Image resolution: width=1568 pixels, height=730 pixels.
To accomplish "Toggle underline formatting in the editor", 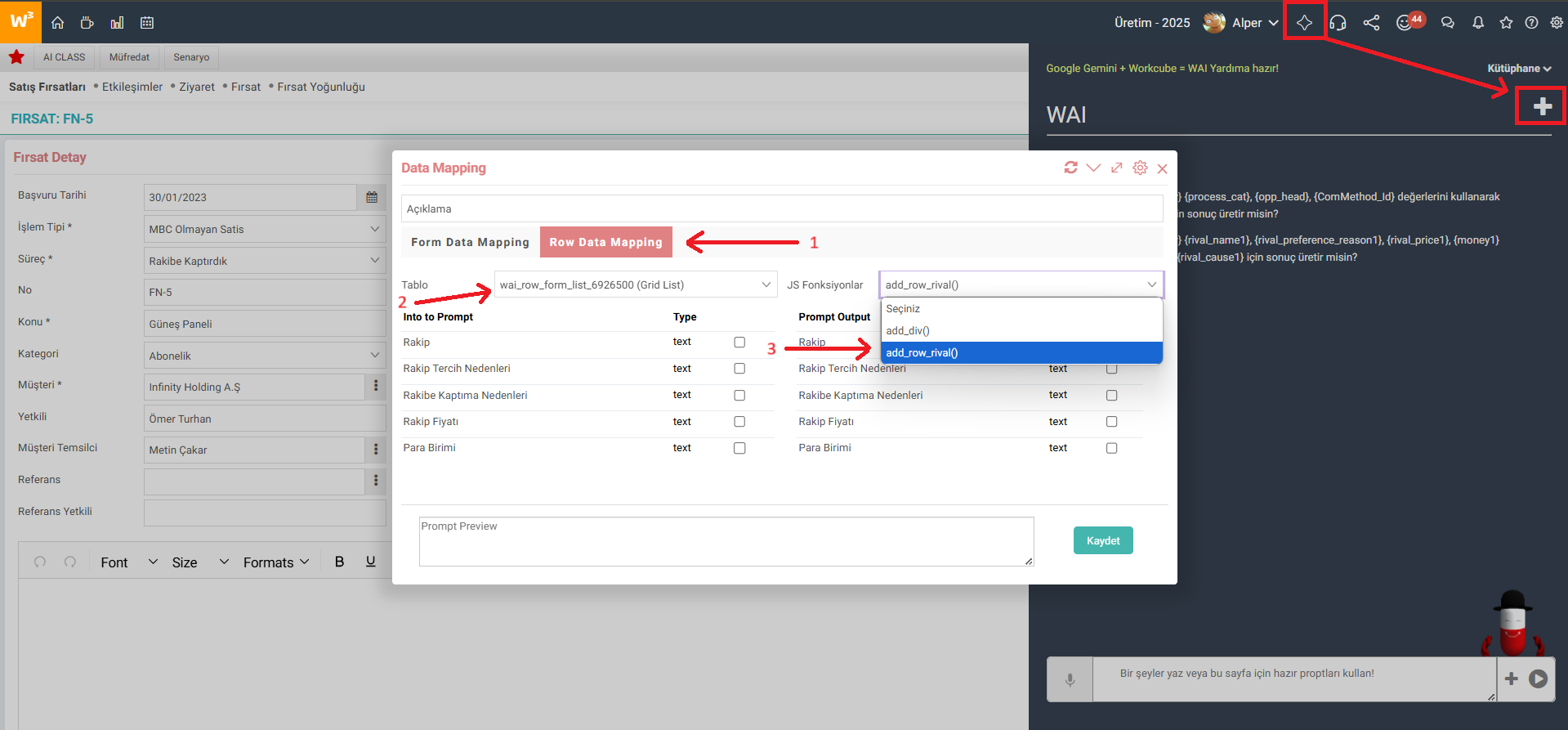I will 370,562.
